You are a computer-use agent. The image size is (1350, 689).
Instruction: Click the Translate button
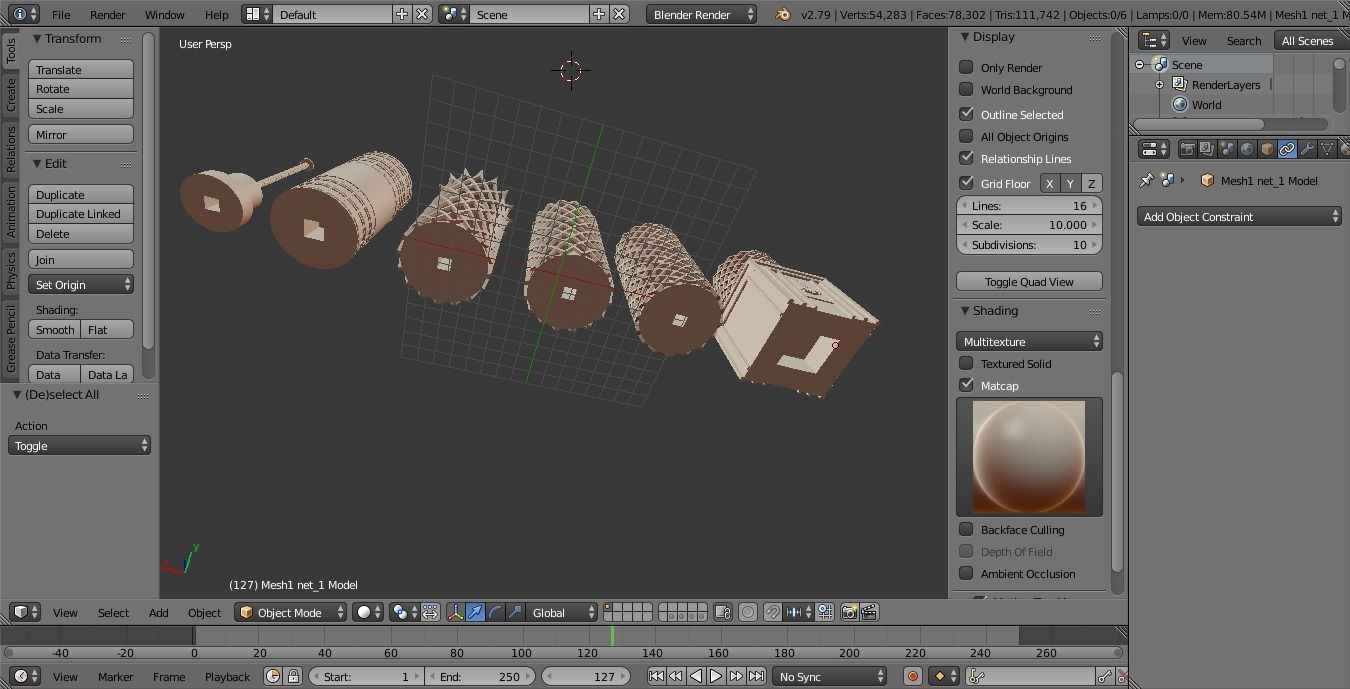point(81,70)
